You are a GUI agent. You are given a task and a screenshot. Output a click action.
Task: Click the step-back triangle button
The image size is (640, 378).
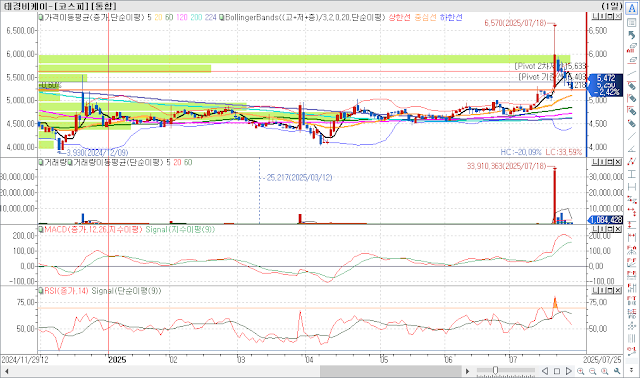[545, 371]
